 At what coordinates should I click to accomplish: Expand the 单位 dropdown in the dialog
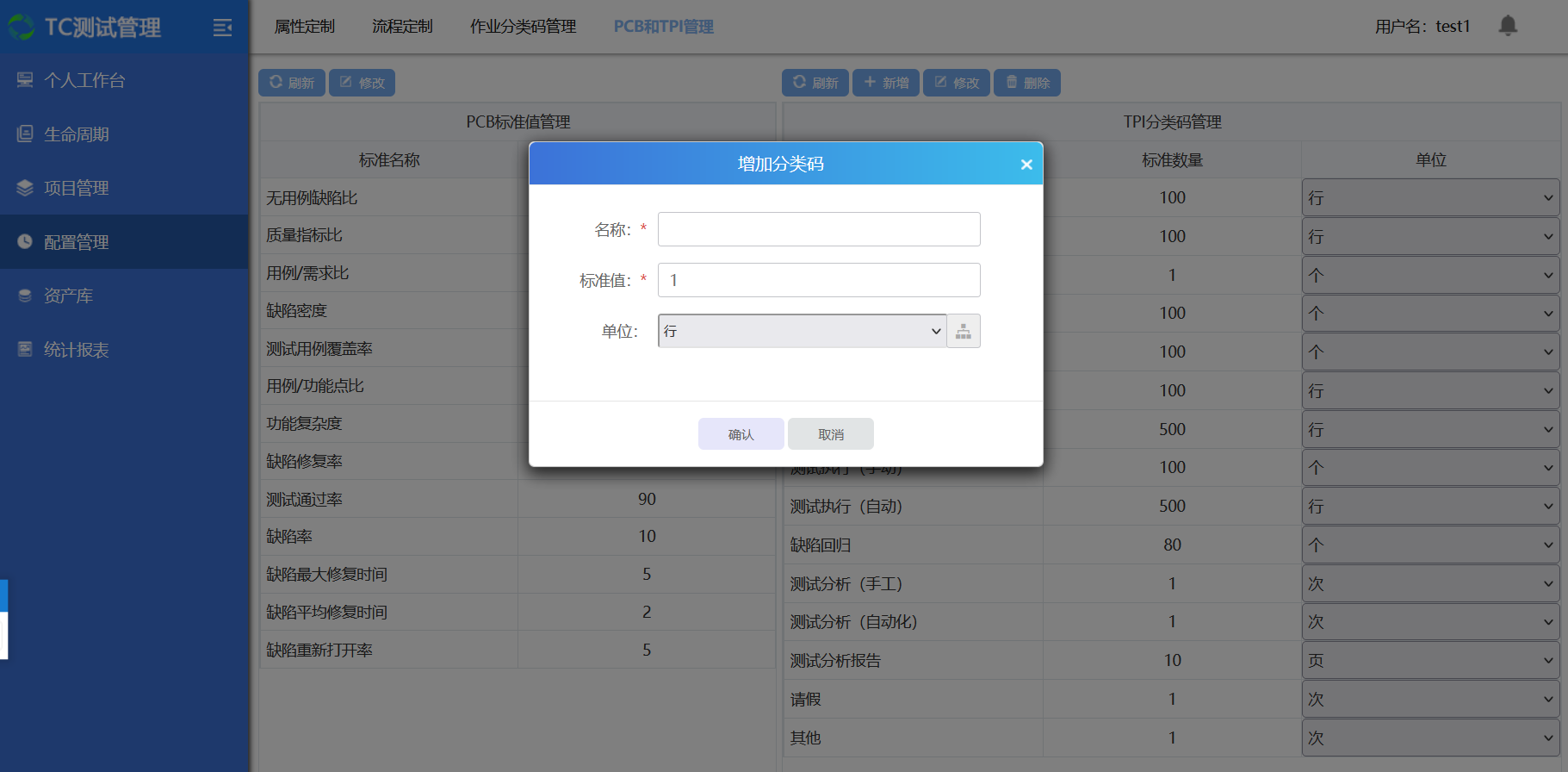pos(802,332)
